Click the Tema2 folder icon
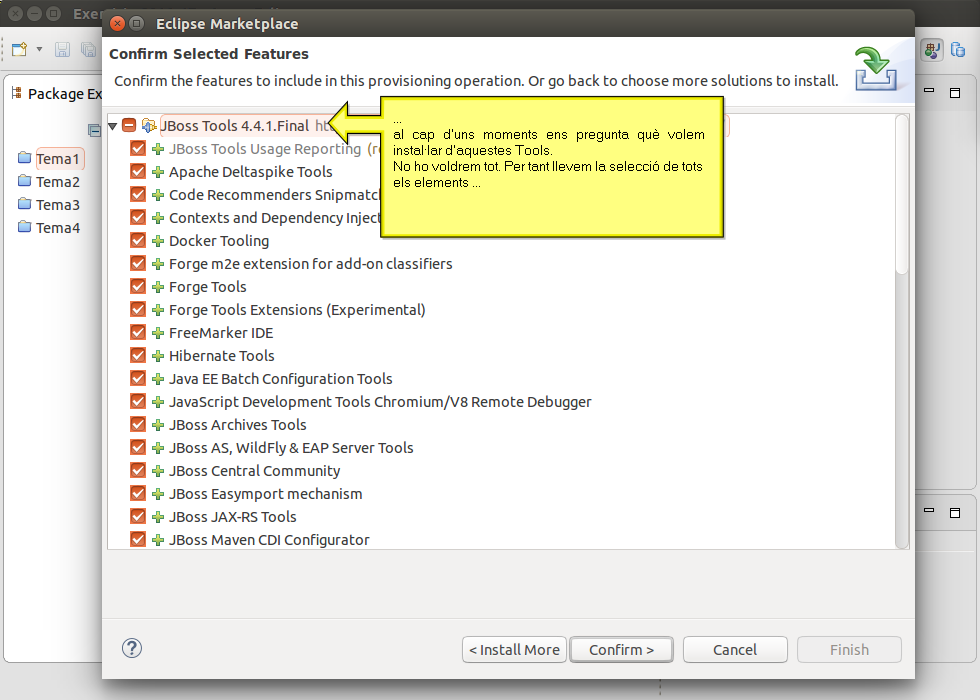Screen dimensions: 980x700 pos(24,180)
